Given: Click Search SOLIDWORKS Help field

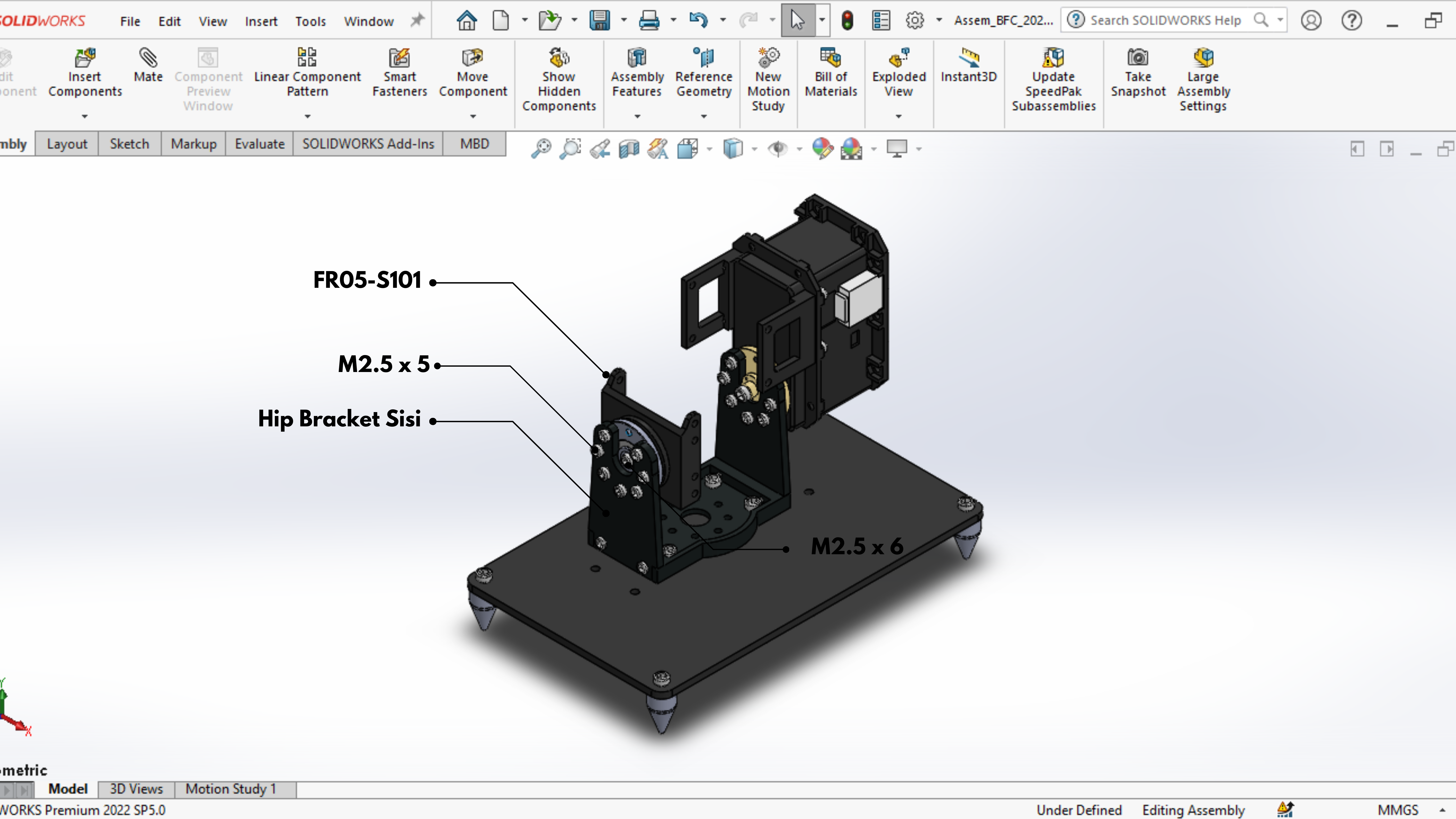Looking at the screenshot, I should coord(1173,20).
